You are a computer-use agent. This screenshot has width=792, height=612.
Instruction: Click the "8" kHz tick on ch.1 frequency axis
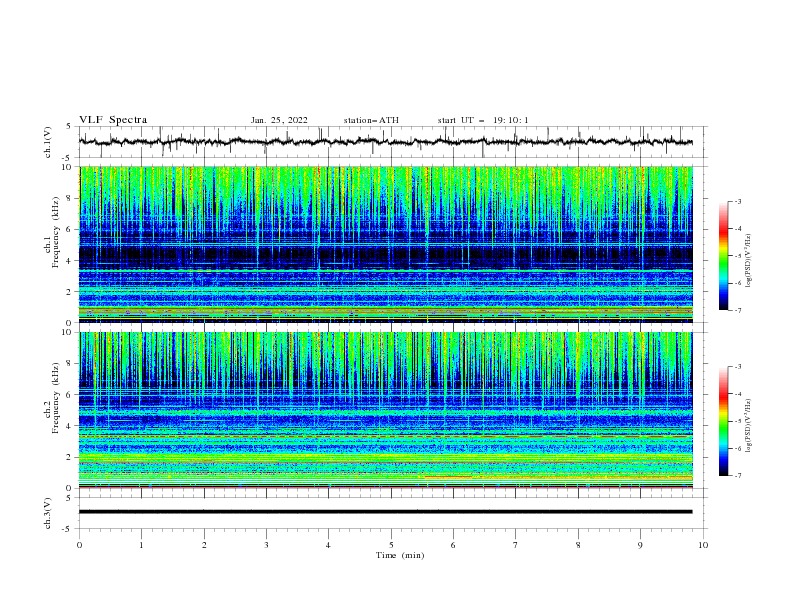[x=71, y=198]
